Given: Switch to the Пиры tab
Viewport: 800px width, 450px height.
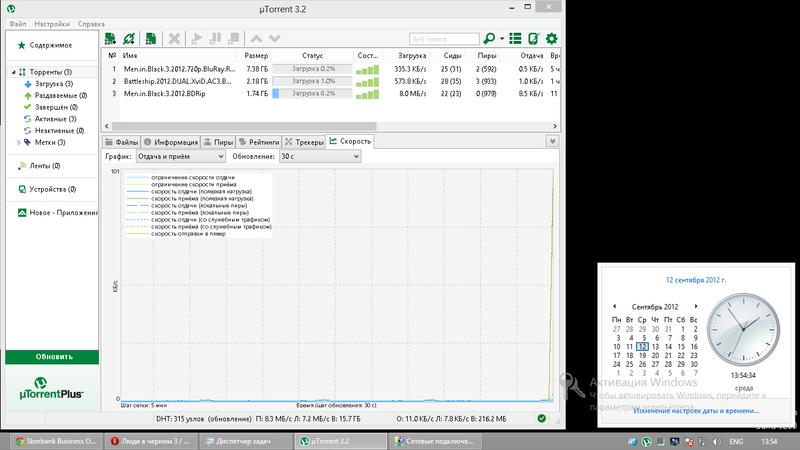Looking at the screenshot, I should (x=218, y=142).
